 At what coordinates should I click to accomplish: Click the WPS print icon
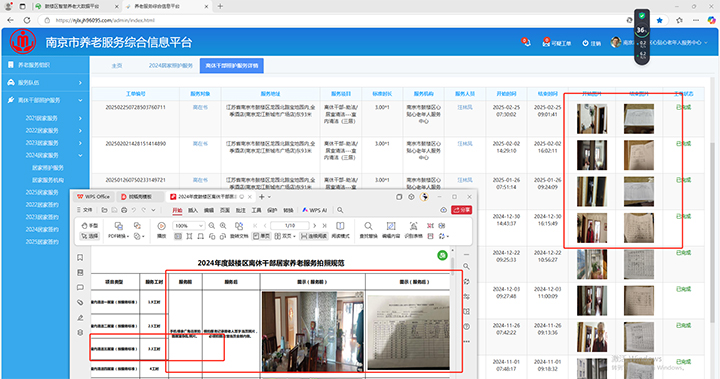[x=124, y=210]
